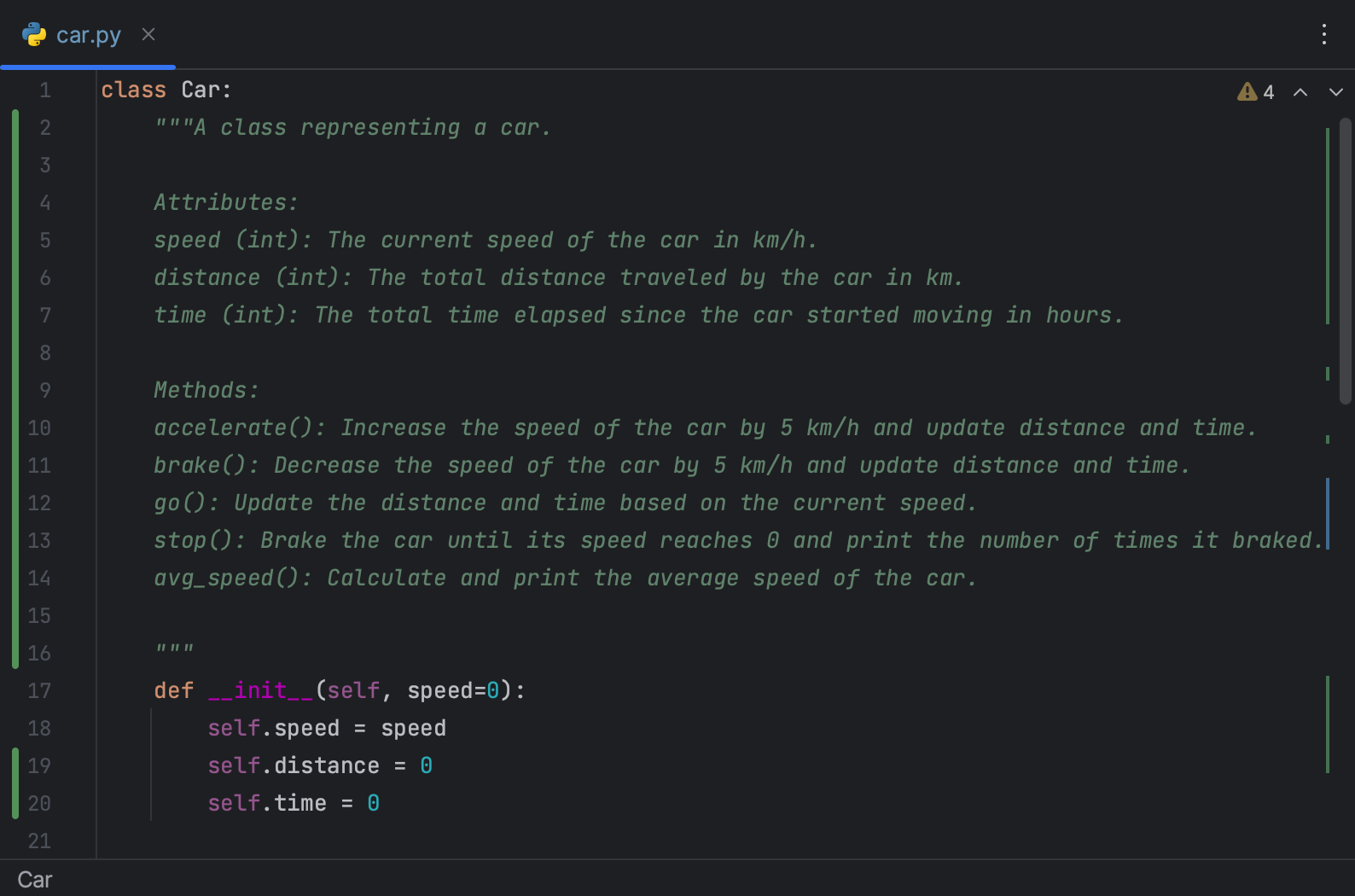
Task: Click the 0 value assigned to self.distance
Action: (x=427, y=765)
